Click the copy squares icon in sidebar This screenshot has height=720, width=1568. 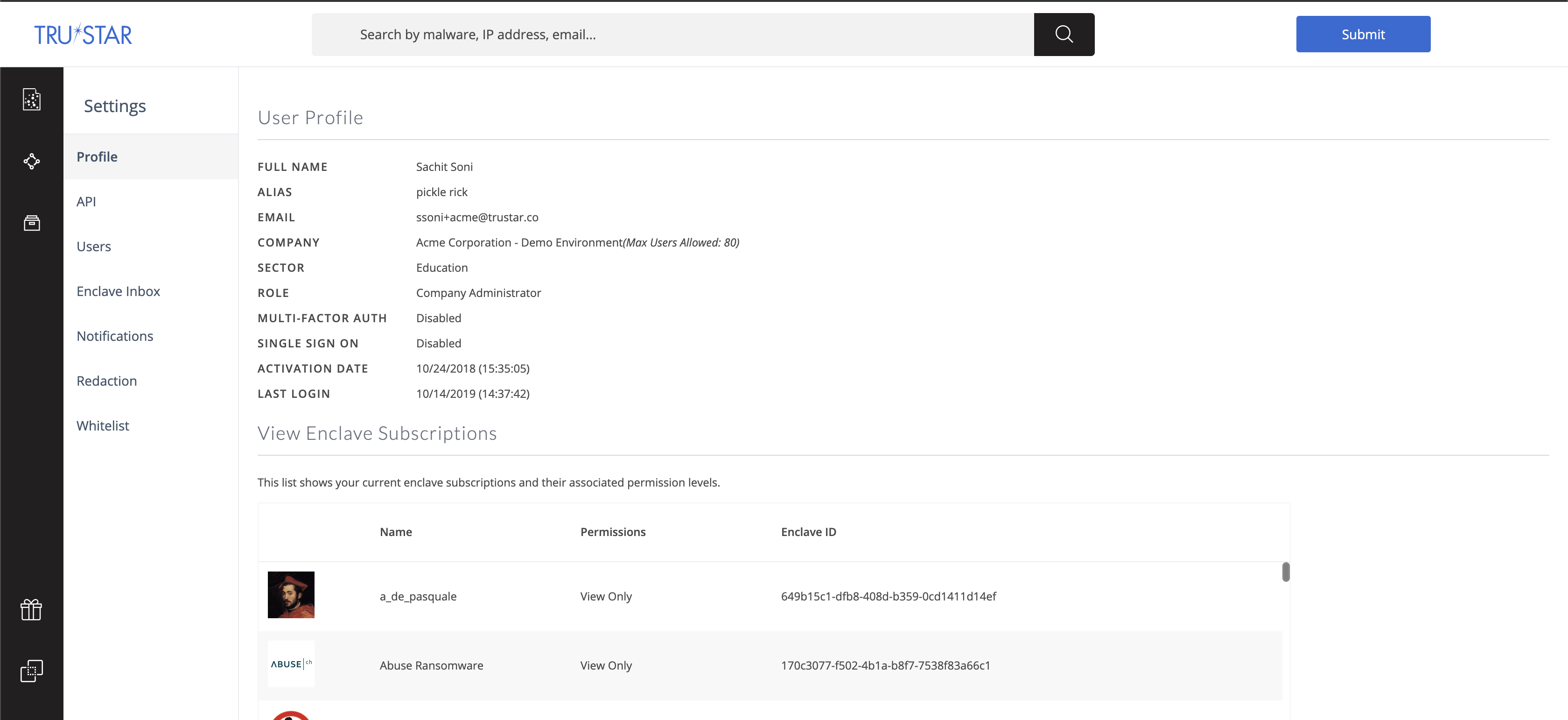32,671
